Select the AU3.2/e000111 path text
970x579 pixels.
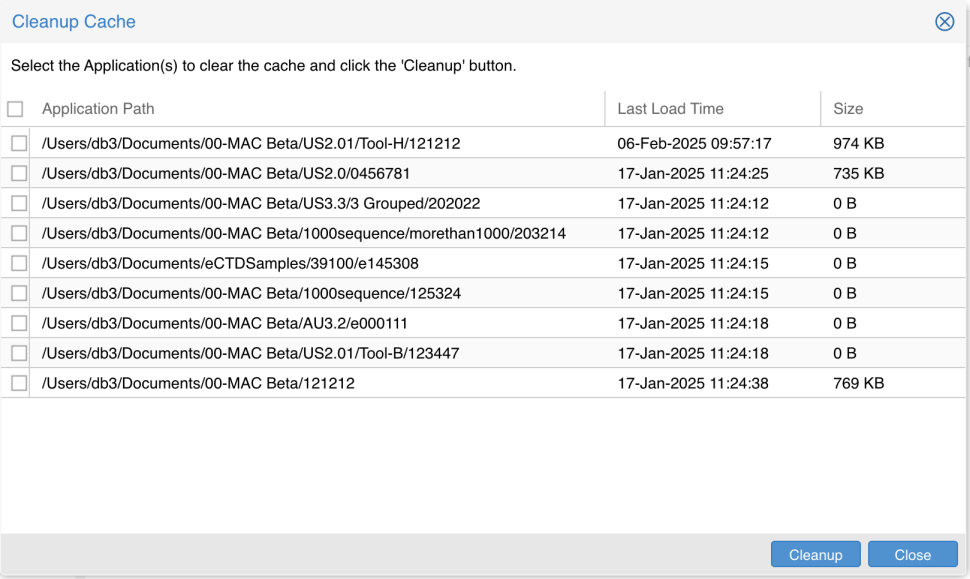[224, 323]
